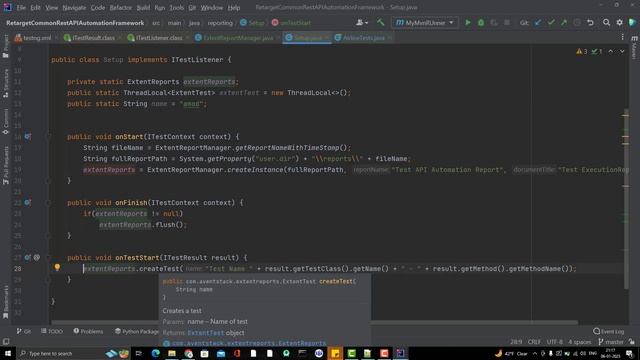Run with coverage icon in toolbar
Viewport: 640px width, 360px height.
click(494, 22)
